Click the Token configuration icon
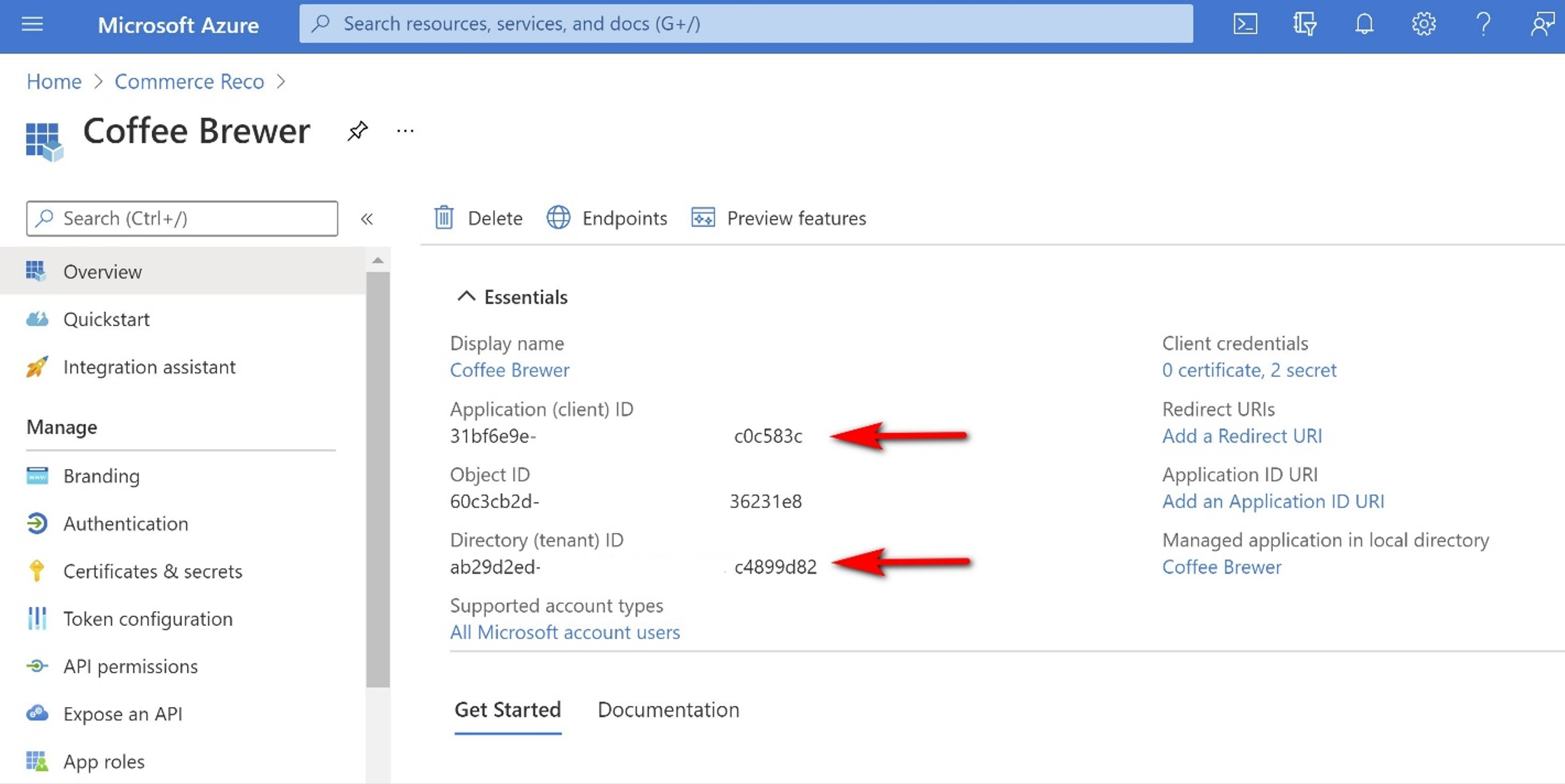Image resolution: width=1565 pixels, height=784 pixels. pos(35,617)
